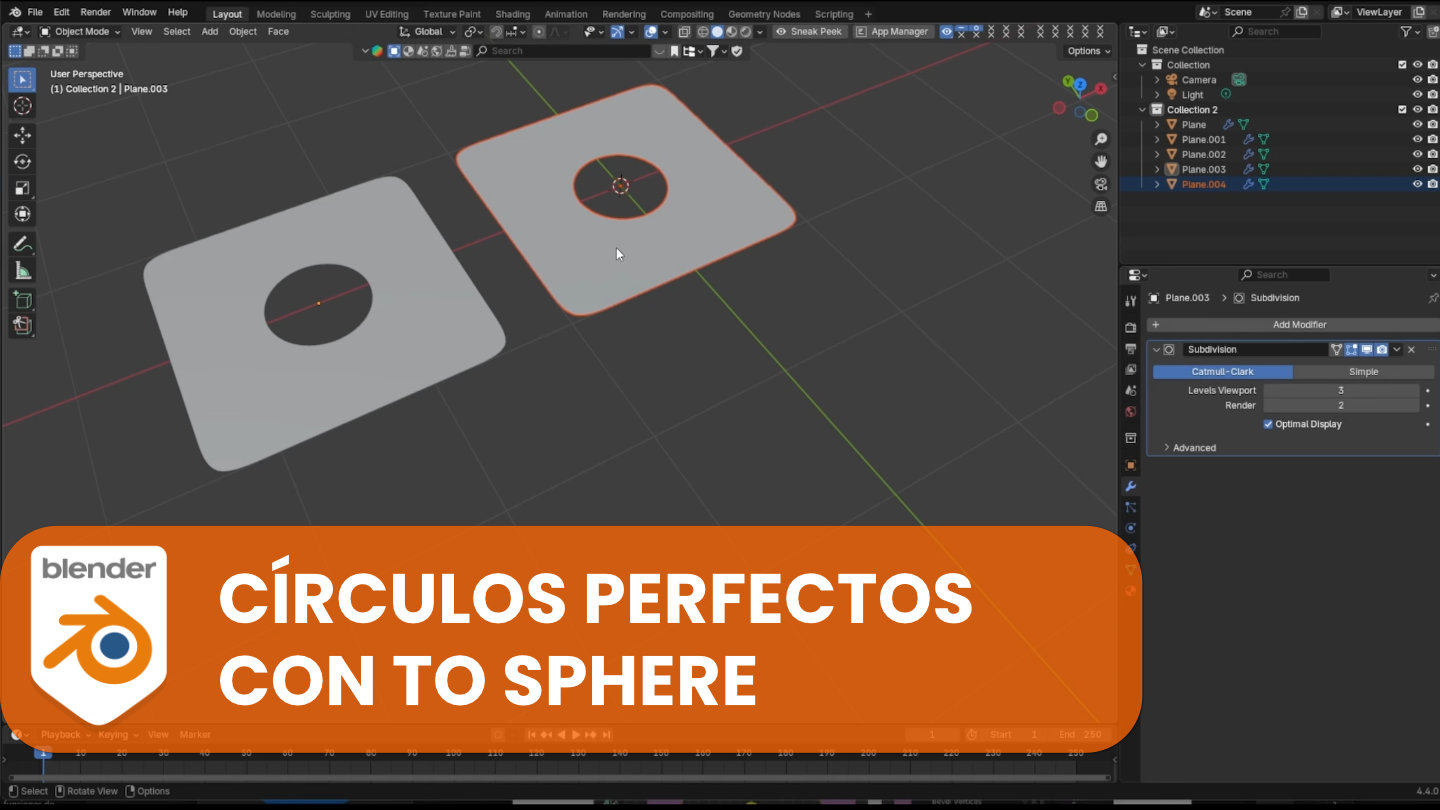Open the outliner filter dropdown
The width and height of the screenshot is (1440, 810).
[1410, 32]
